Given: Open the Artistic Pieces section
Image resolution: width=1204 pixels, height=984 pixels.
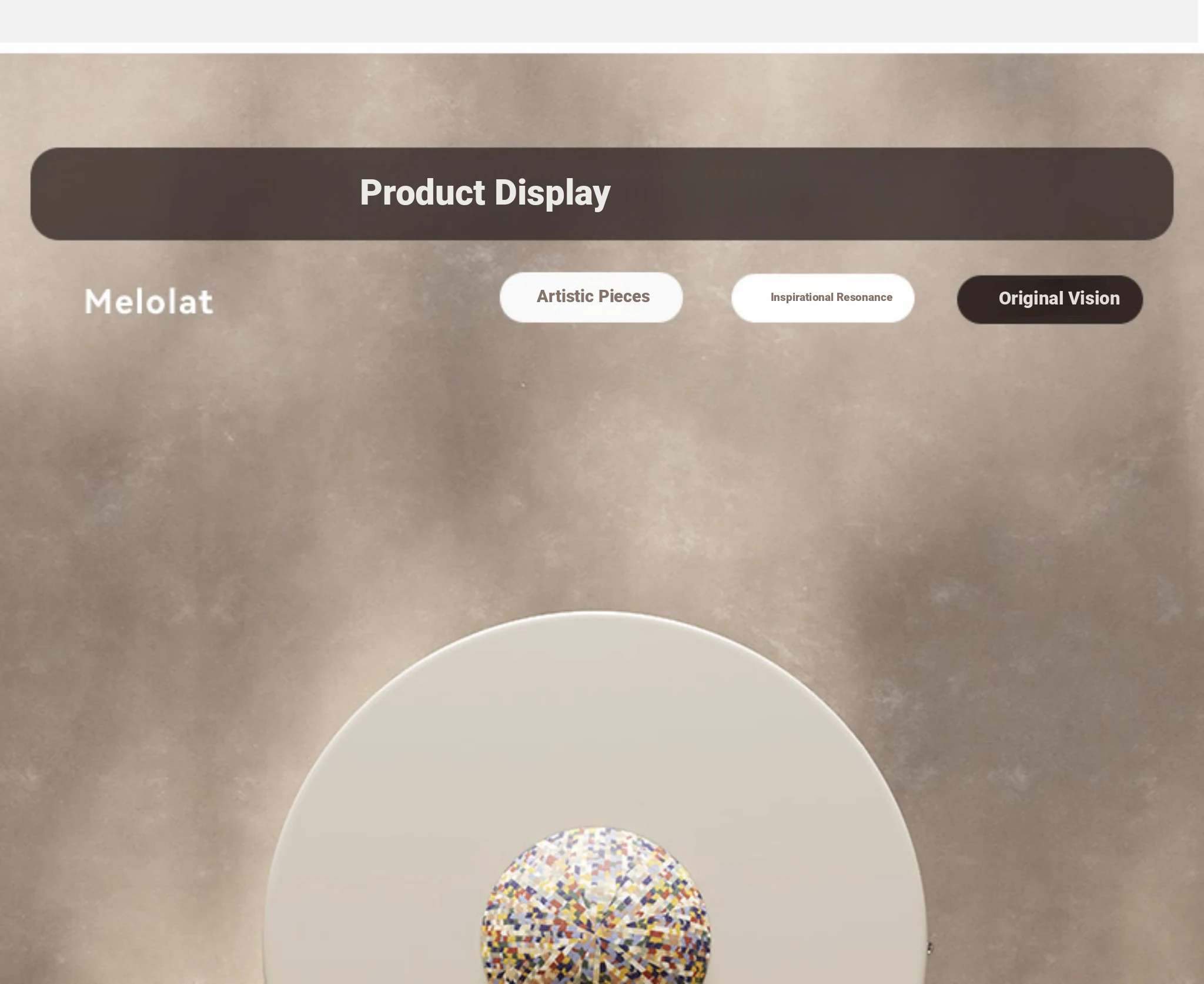Looking at the screenshot, I should [x=591, y=297].
